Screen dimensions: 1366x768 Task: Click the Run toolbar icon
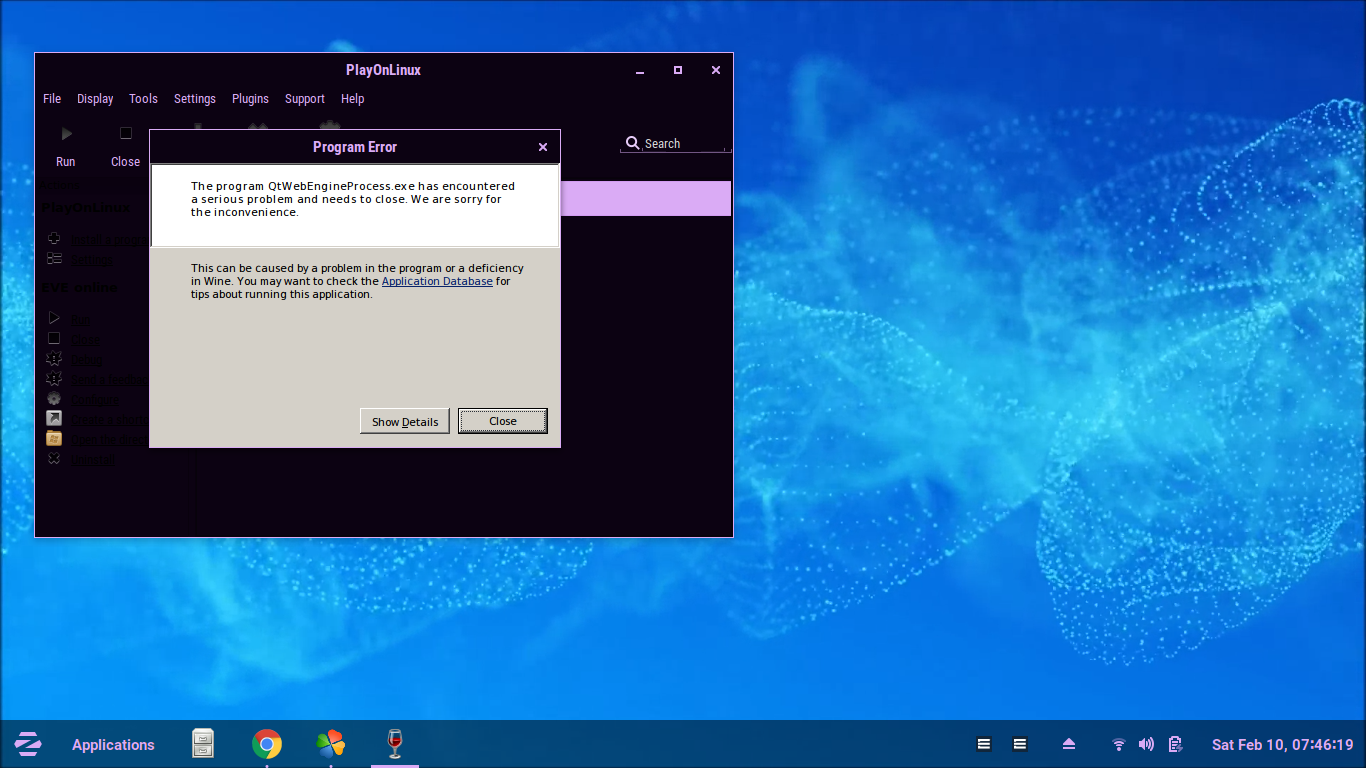tap(66, 134)
